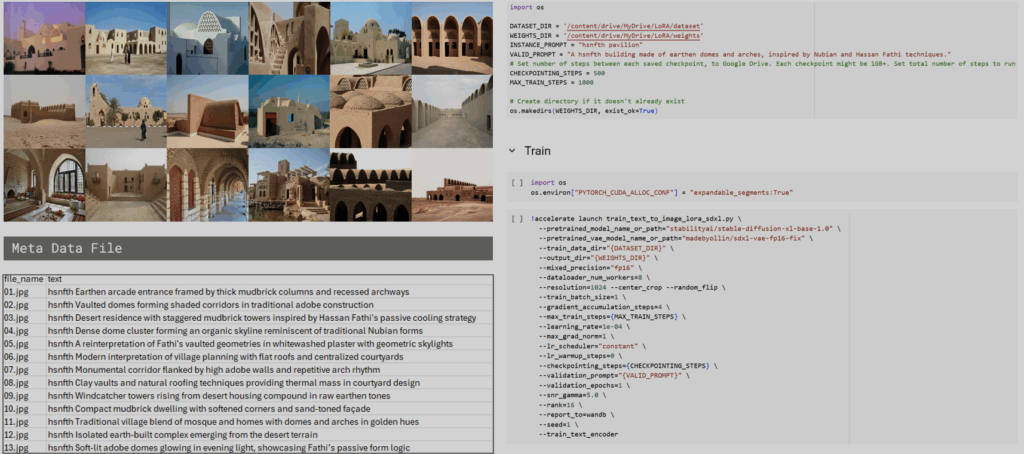The width and height of the screenshot is (1024, 454).
Task: Click the --train_text_encoder line
Action: click(x=578, y=434)
